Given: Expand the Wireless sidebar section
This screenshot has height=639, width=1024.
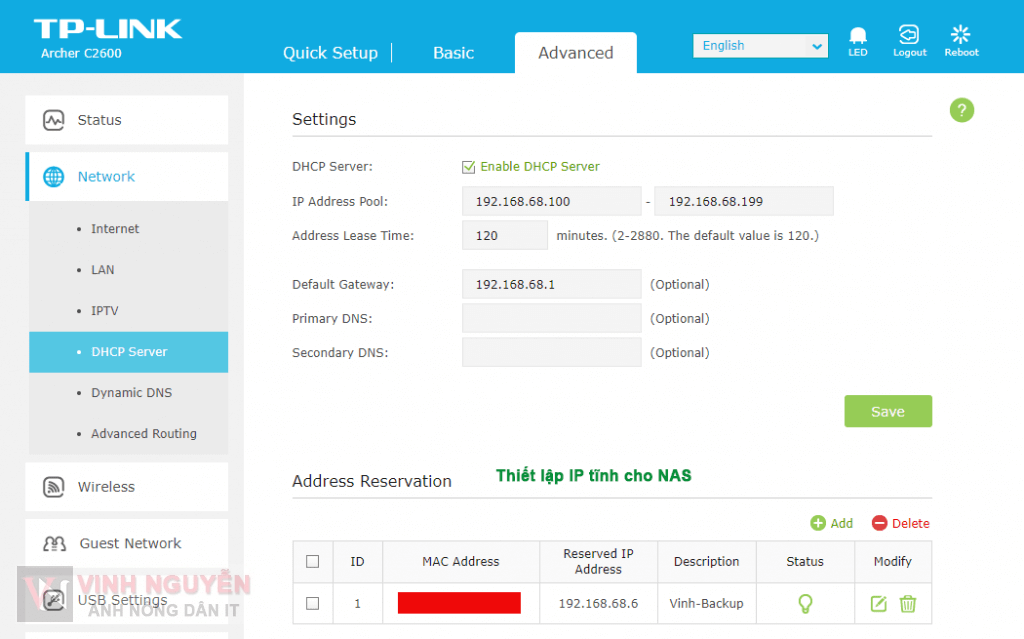Looking at the screenshot, I should click(x=106, y=487).
